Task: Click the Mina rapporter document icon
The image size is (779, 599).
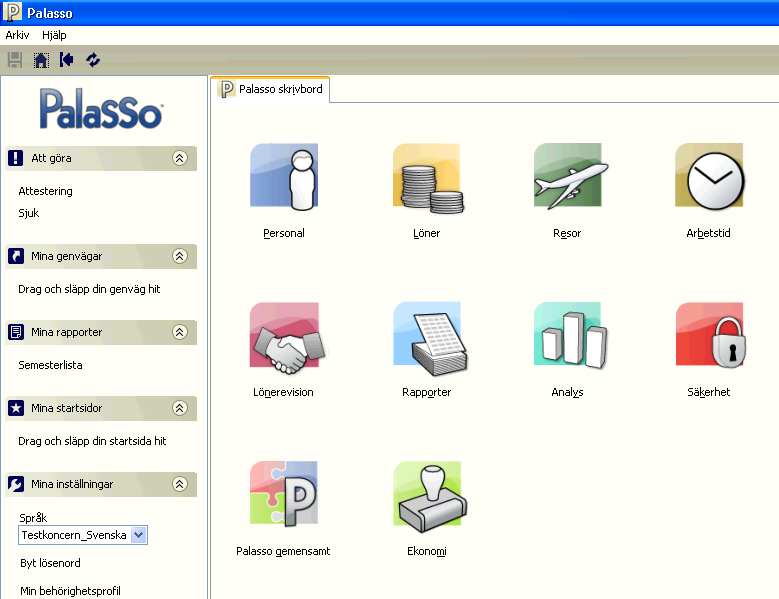Action: (15, 332)
